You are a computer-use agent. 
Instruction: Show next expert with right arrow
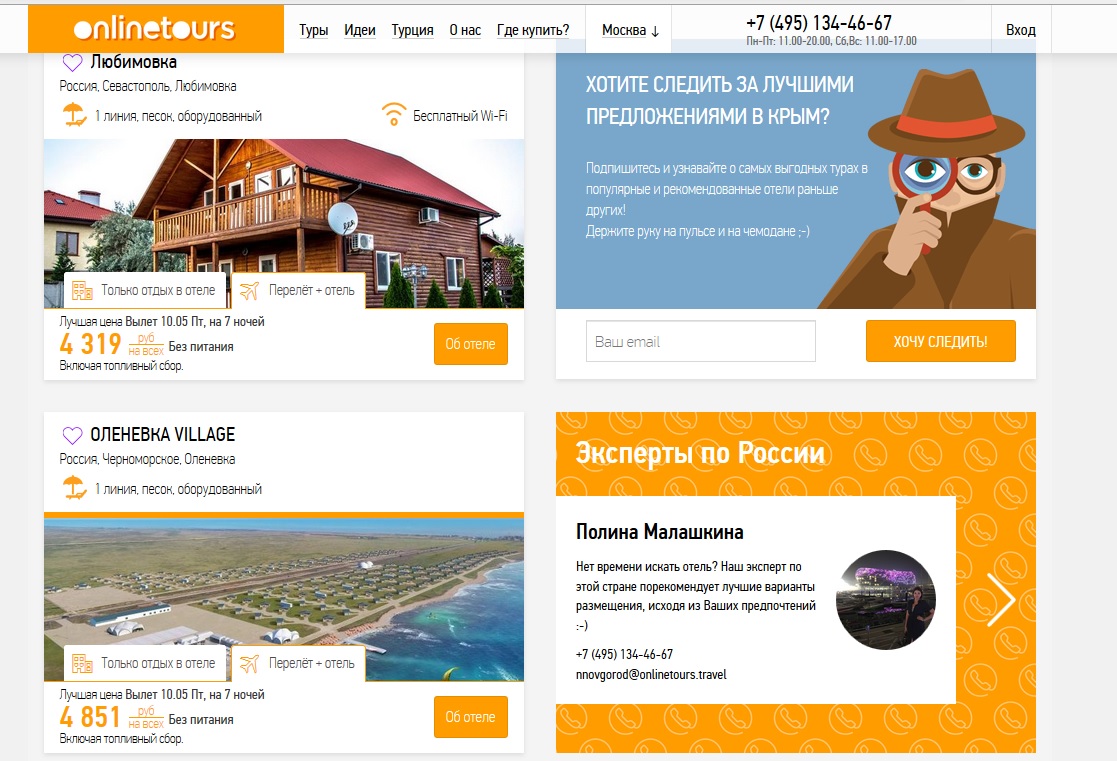[x=1001, y=599]
